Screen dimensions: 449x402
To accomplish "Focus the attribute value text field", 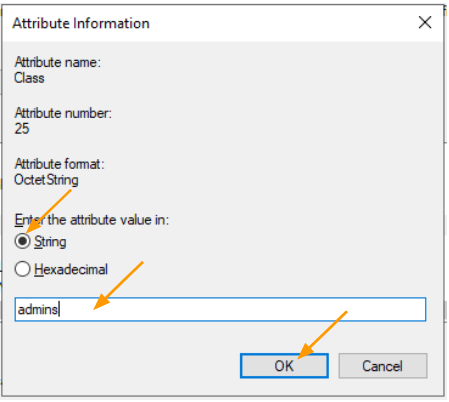I will (x=220, y=309).
